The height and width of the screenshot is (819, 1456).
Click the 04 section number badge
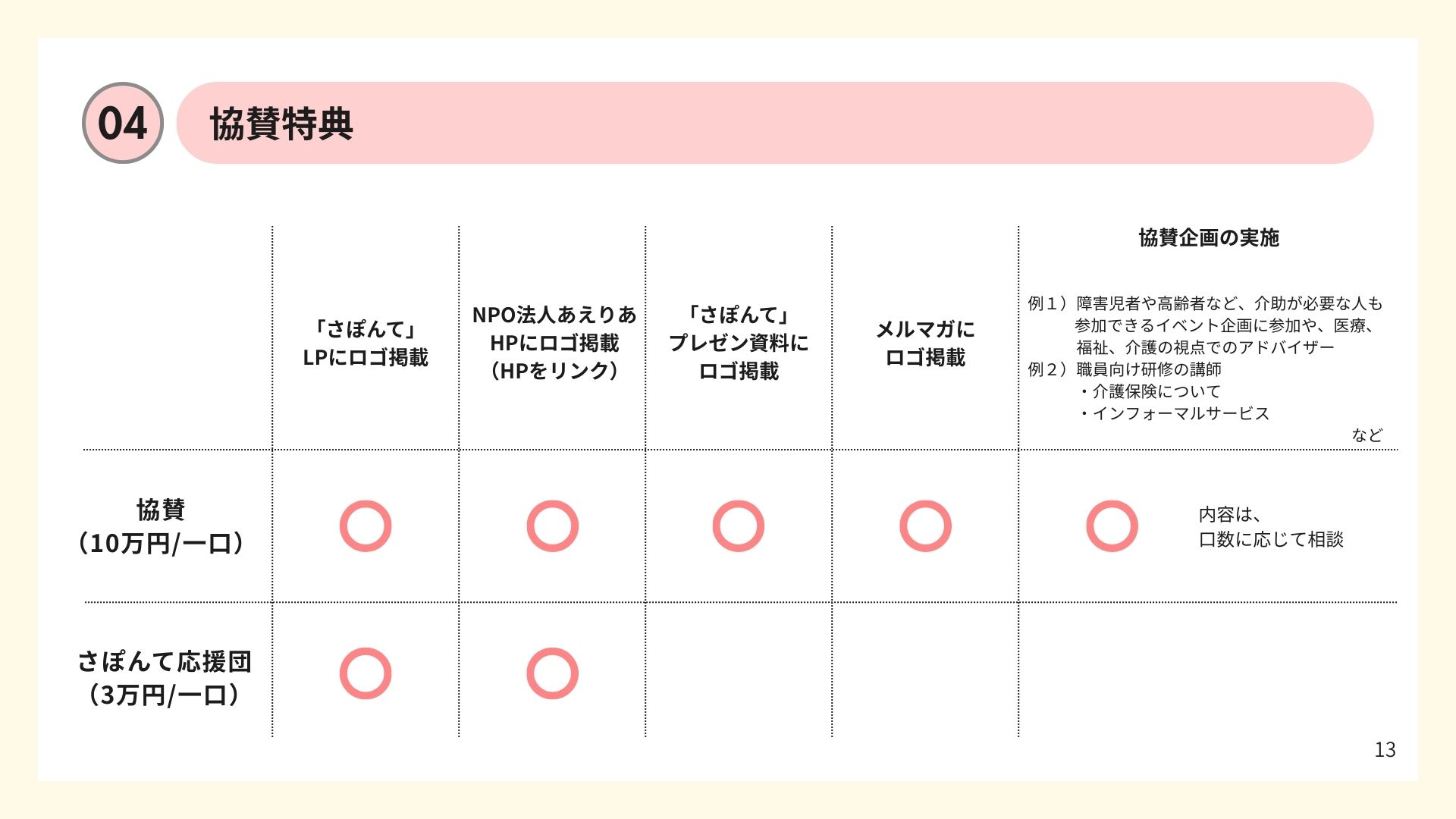pyautogui.click(x=122, y=123)
